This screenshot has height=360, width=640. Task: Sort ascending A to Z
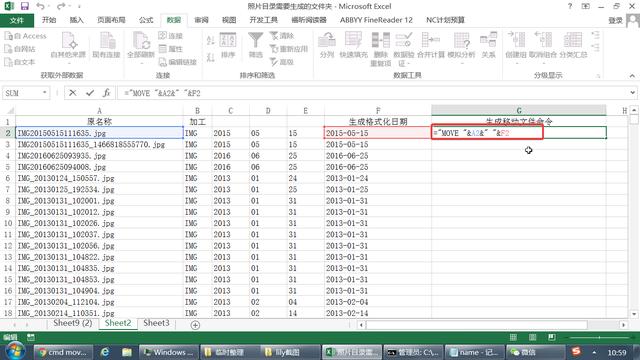[210, 40]
